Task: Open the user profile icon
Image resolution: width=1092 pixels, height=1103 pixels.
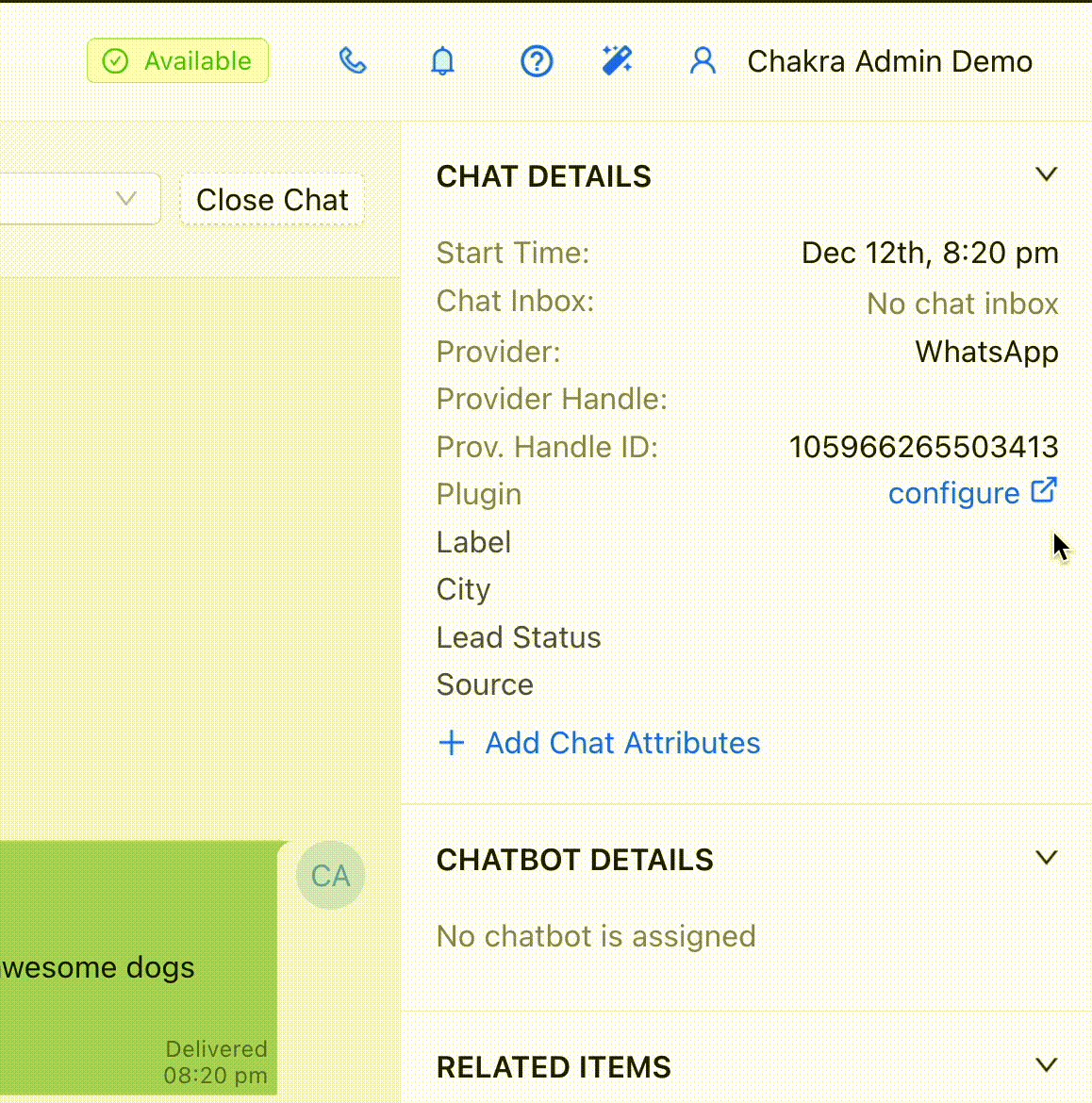Action: [x=703, y=61]
